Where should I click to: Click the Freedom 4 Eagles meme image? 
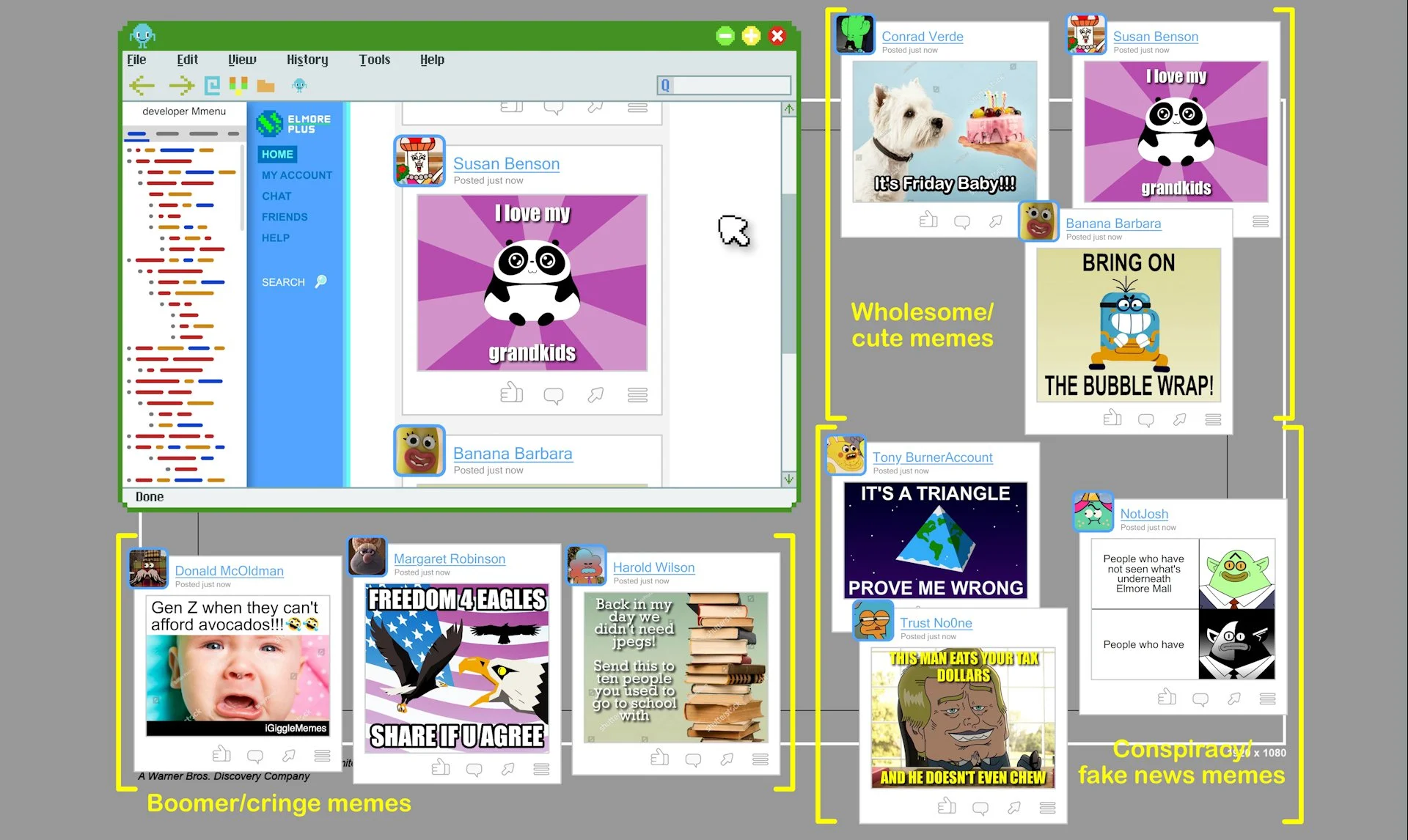tap(457, 668)
